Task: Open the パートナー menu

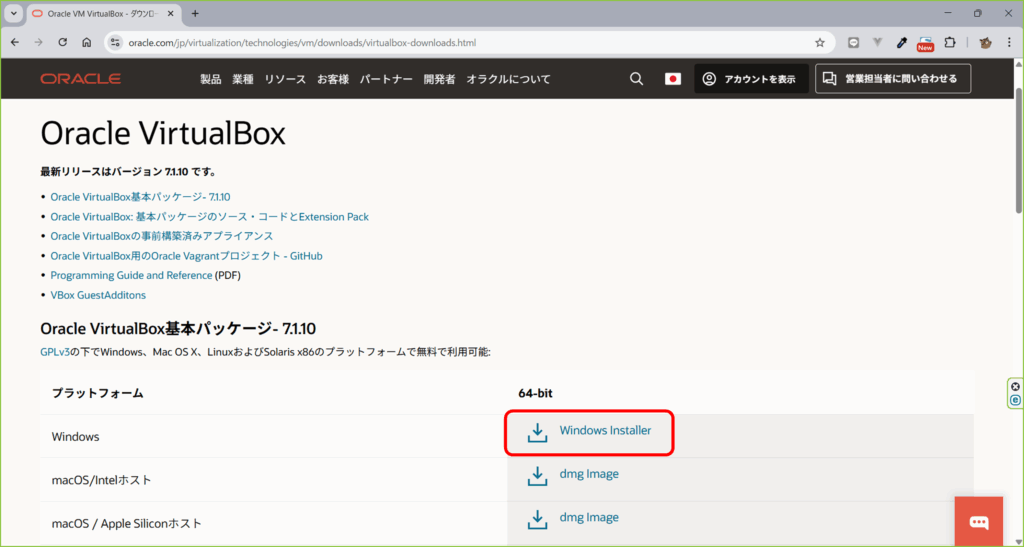Action: point(386,79)
